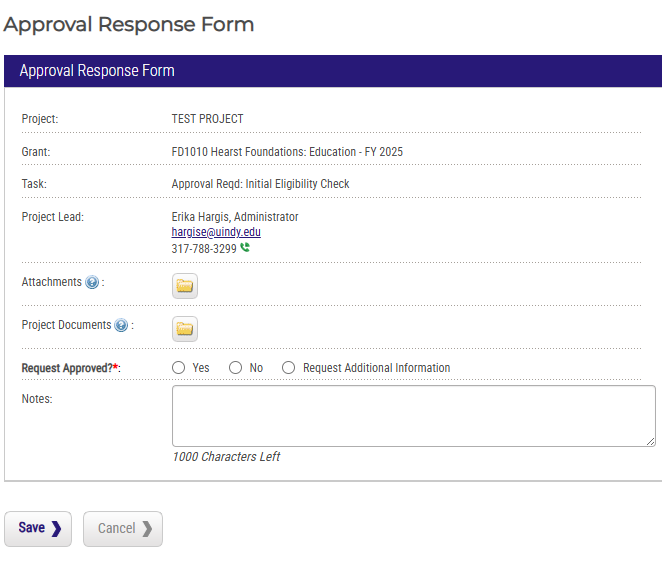The width and height of the screenshot is (662, 566).
Task: Click the Notes resize handle corner
Action: (x=651, y=441)
